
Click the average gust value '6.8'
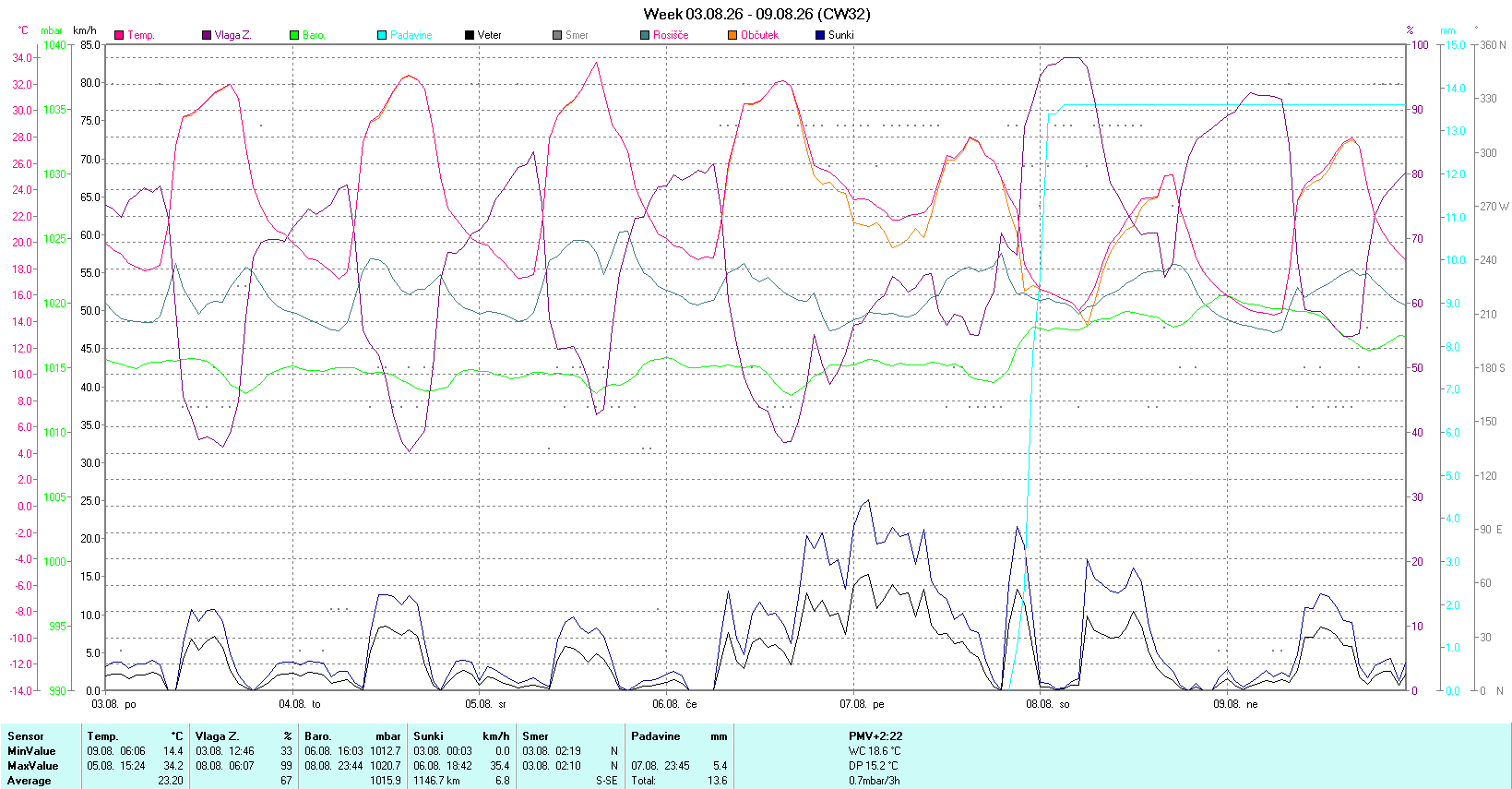point(503,781)
